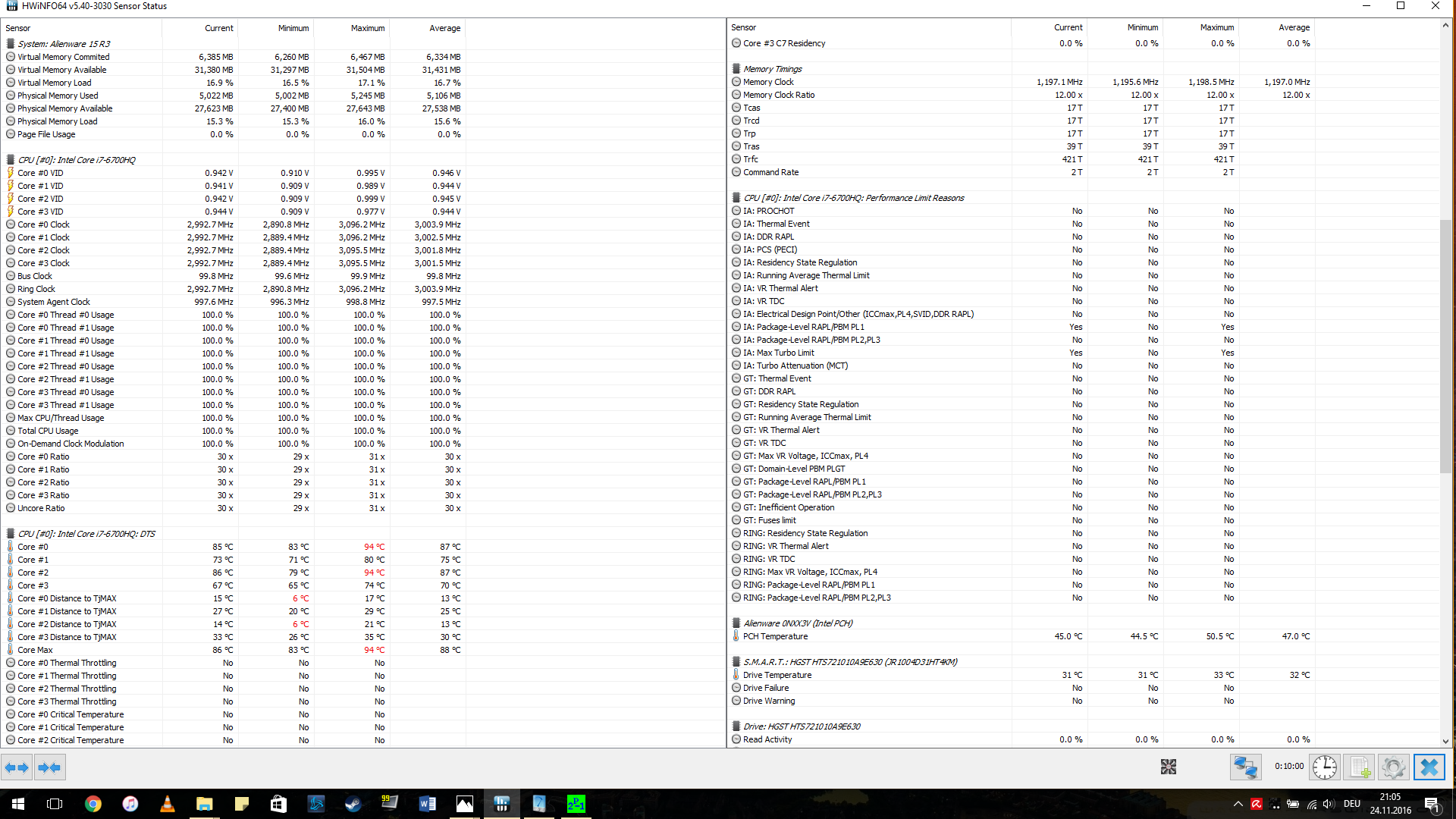This screenshot has width=1456, height=819.
Task: Show hidden system tray icons
Action: 1238,804
